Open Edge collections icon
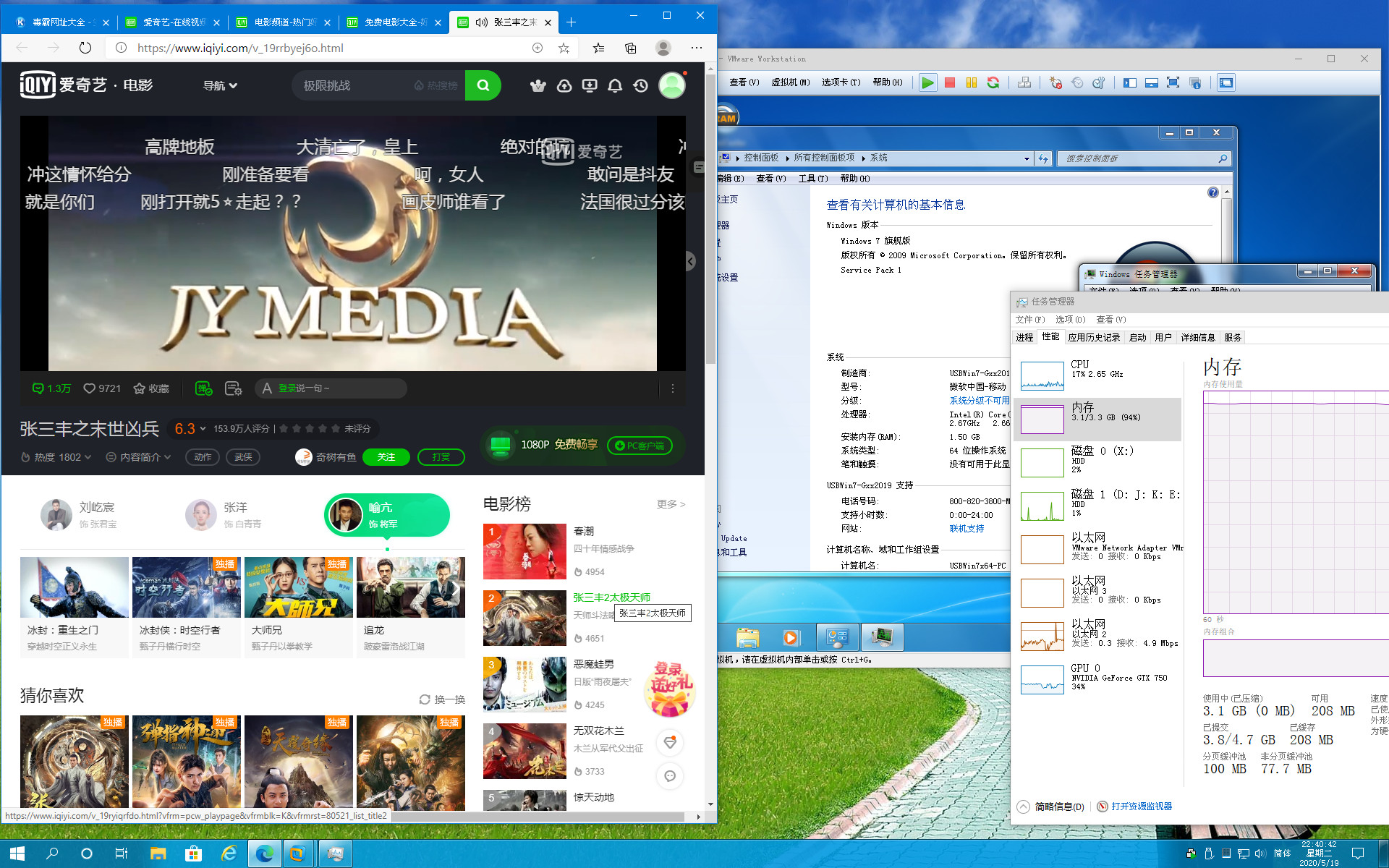Image resolution: width=1389 pixels, height=868 pixels. (x=631, y=48)
